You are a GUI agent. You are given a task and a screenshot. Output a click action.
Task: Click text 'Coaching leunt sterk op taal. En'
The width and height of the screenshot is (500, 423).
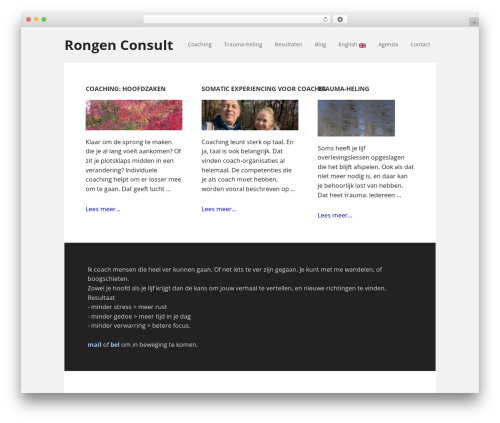[x=247, y=142]
